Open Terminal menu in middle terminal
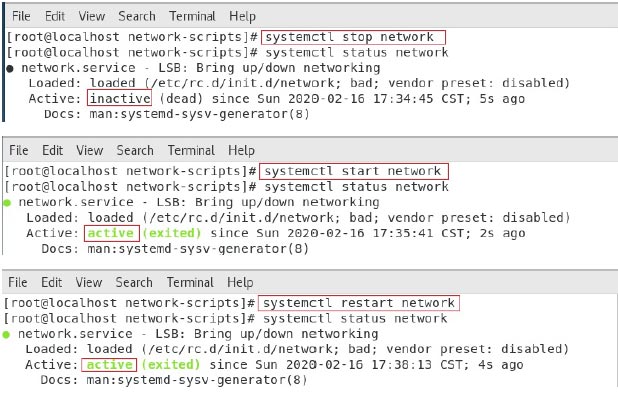The width and height of the screenshot is (618, 393). click(x=191, y=150)
